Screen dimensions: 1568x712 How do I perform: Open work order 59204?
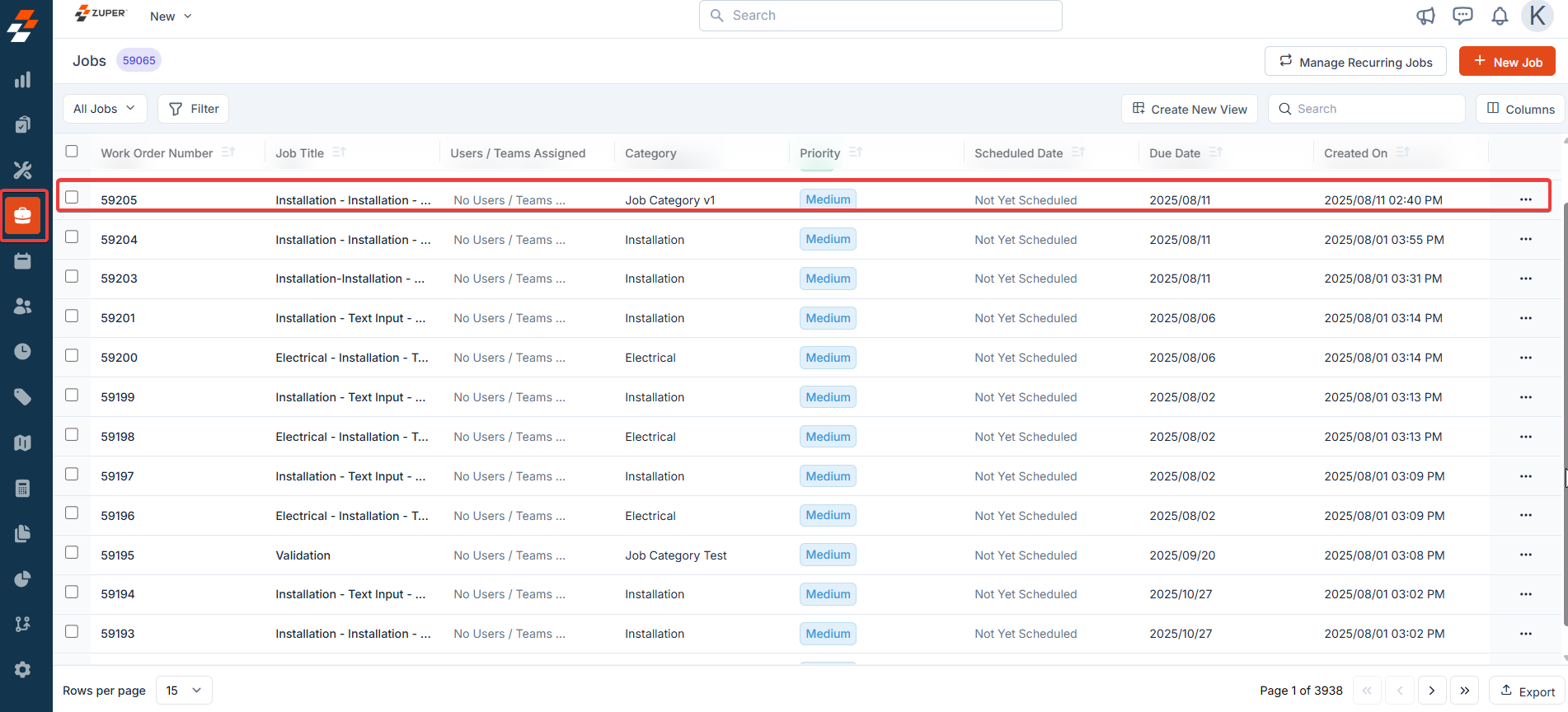point(120,240)
